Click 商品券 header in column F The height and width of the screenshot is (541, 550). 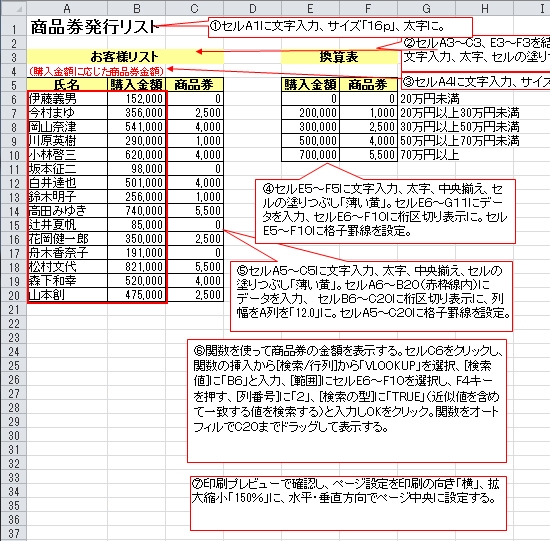coord(368,85)
